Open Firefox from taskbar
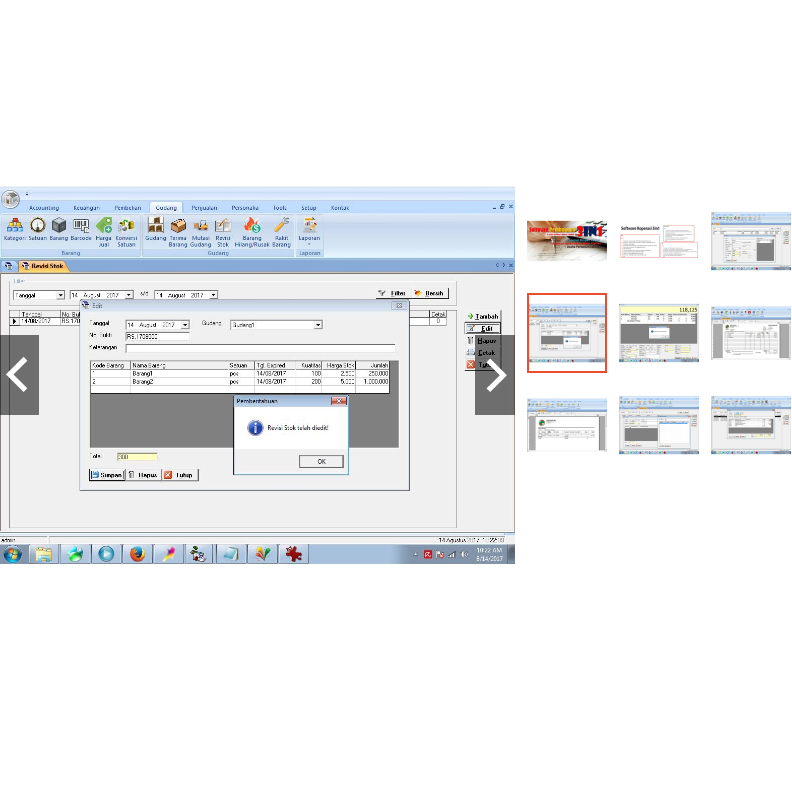 click(x=137, y=554)
